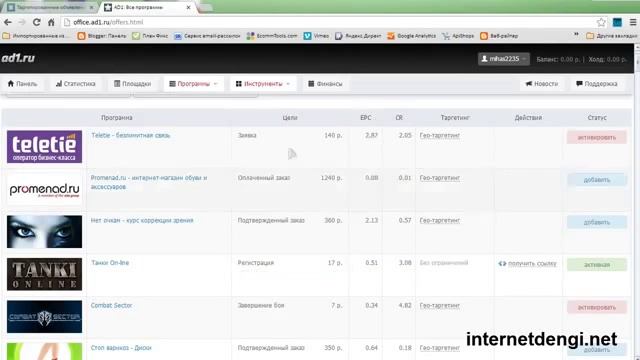Click the promenad.ru logo thumbnail
640x360 pixels.
[x=44, y=189]
